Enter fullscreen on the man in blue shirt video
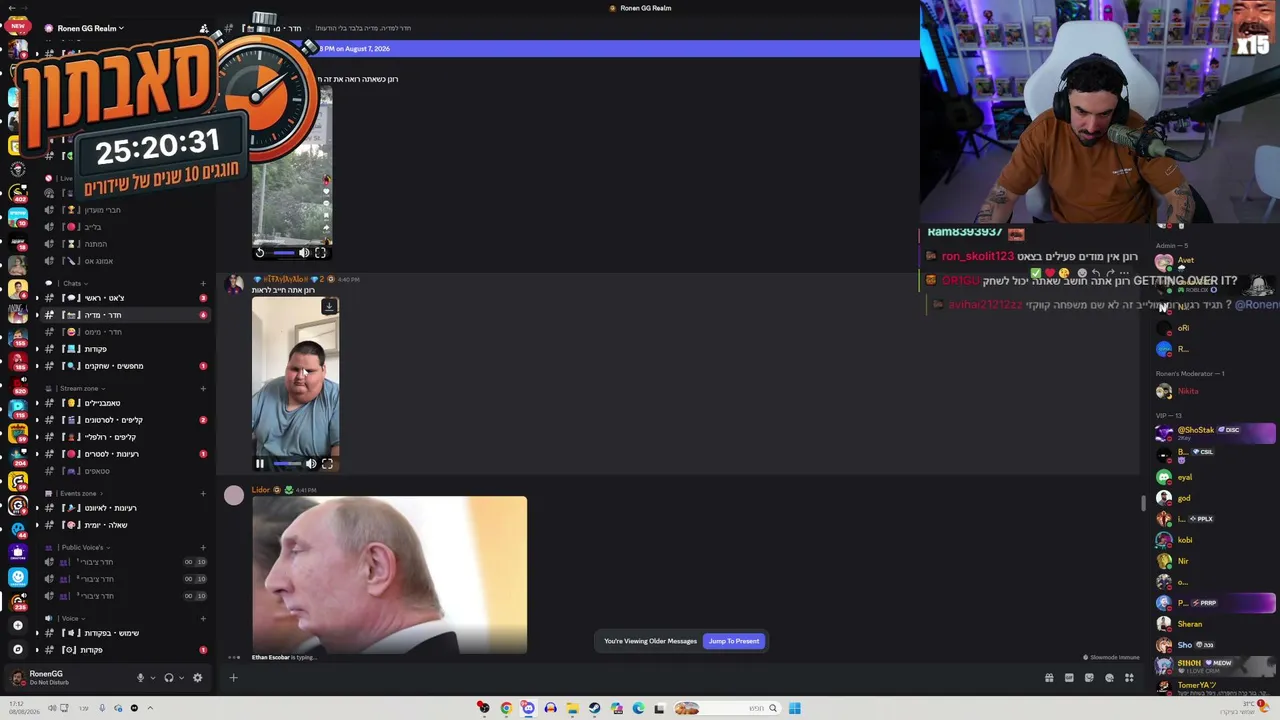 327,464
